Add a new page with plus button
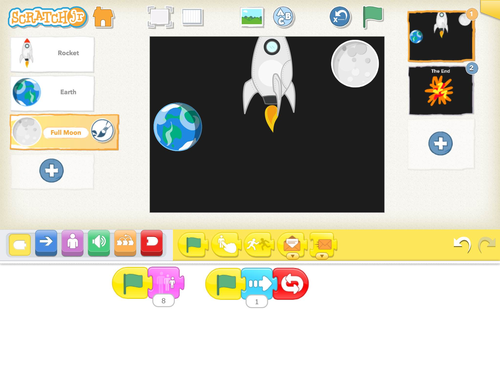This screenshot has width=500, height=375. (440, 143)
